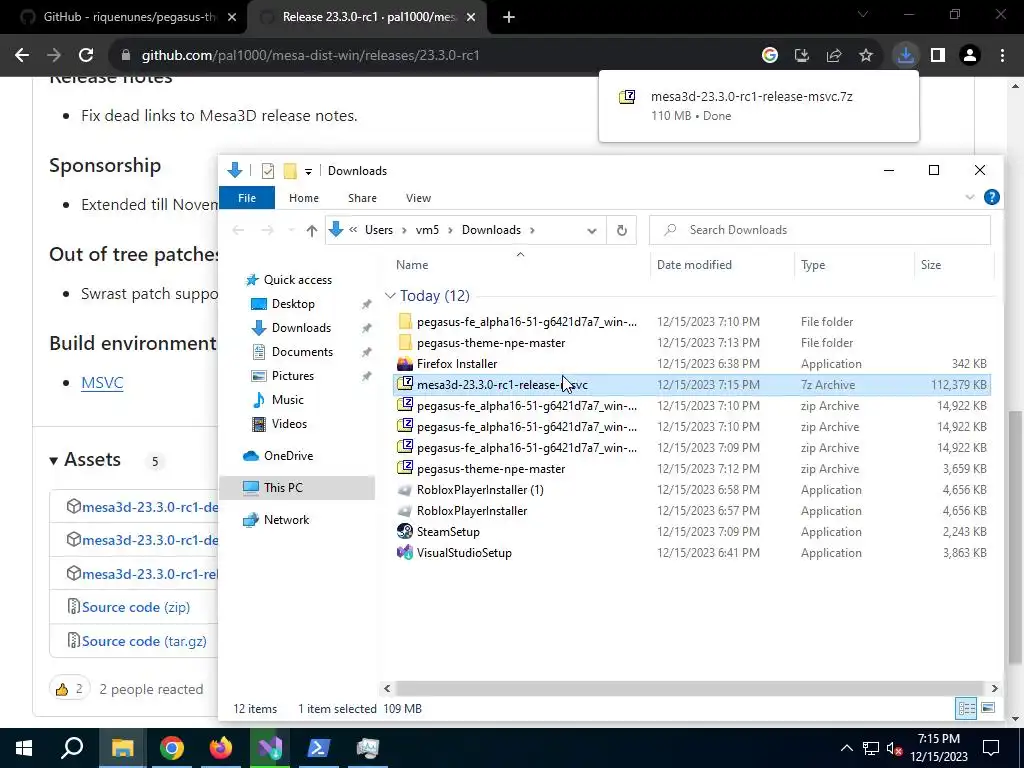Refresh the Downloads folder view

point(622,230)
